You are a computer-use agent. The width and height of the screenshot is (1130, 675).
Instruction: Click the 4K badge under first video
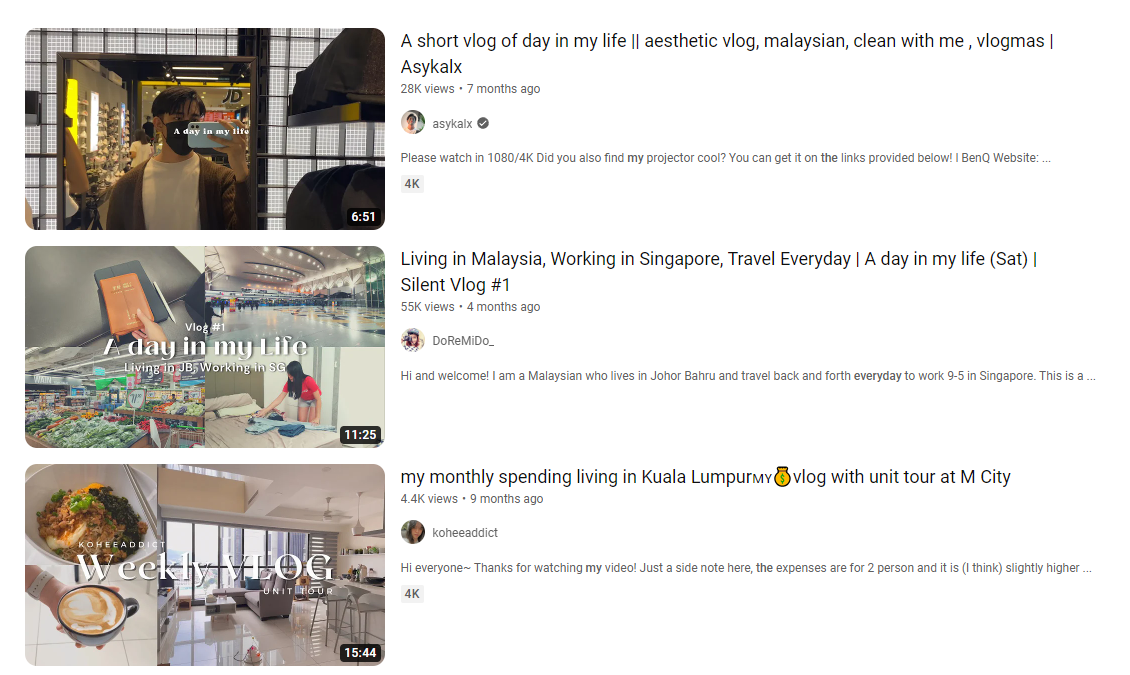tap(412, 184)
